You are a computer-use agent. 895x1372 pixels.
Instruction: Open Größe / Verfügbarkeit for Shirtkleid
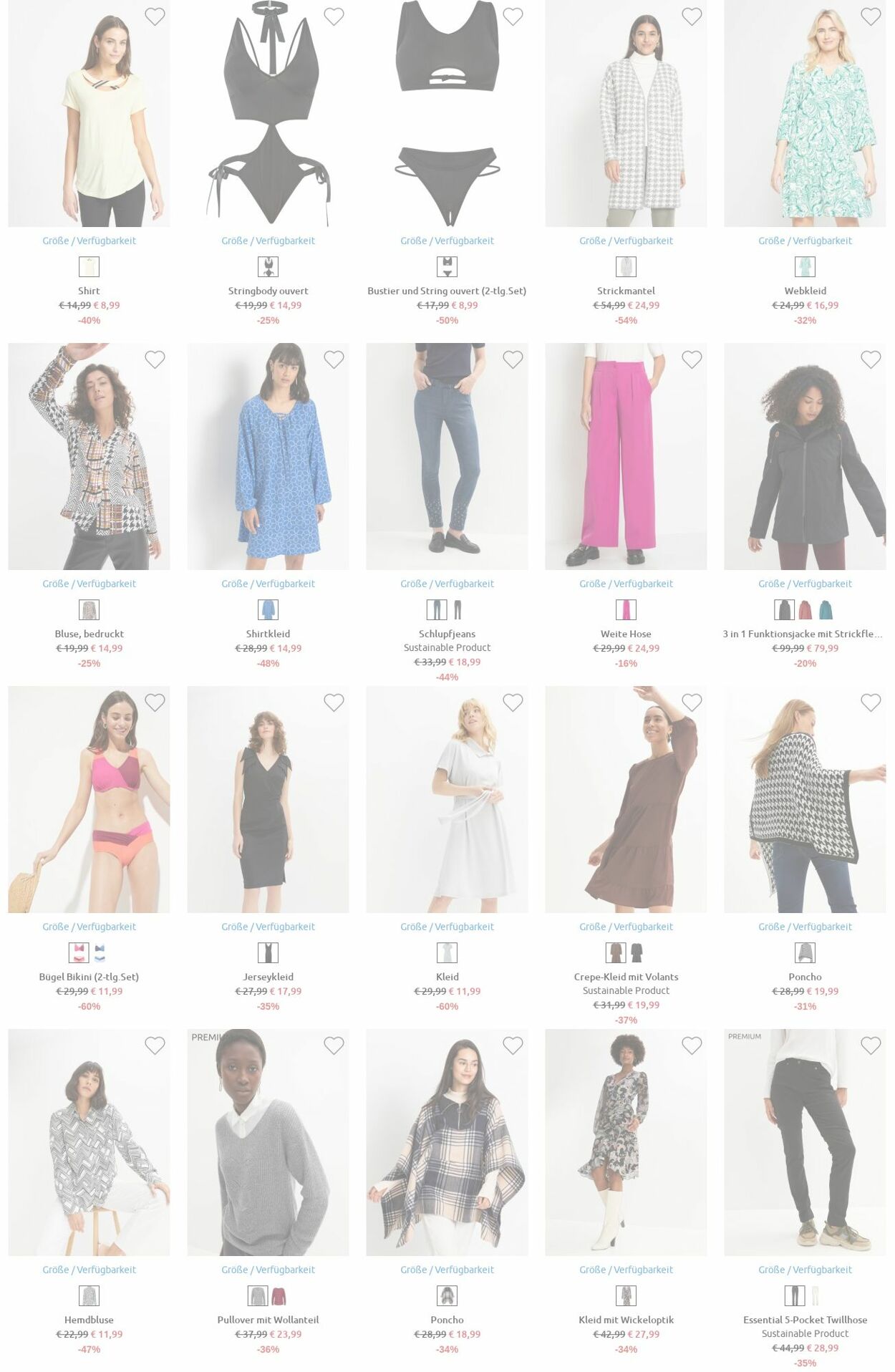(x=268, y=584)
